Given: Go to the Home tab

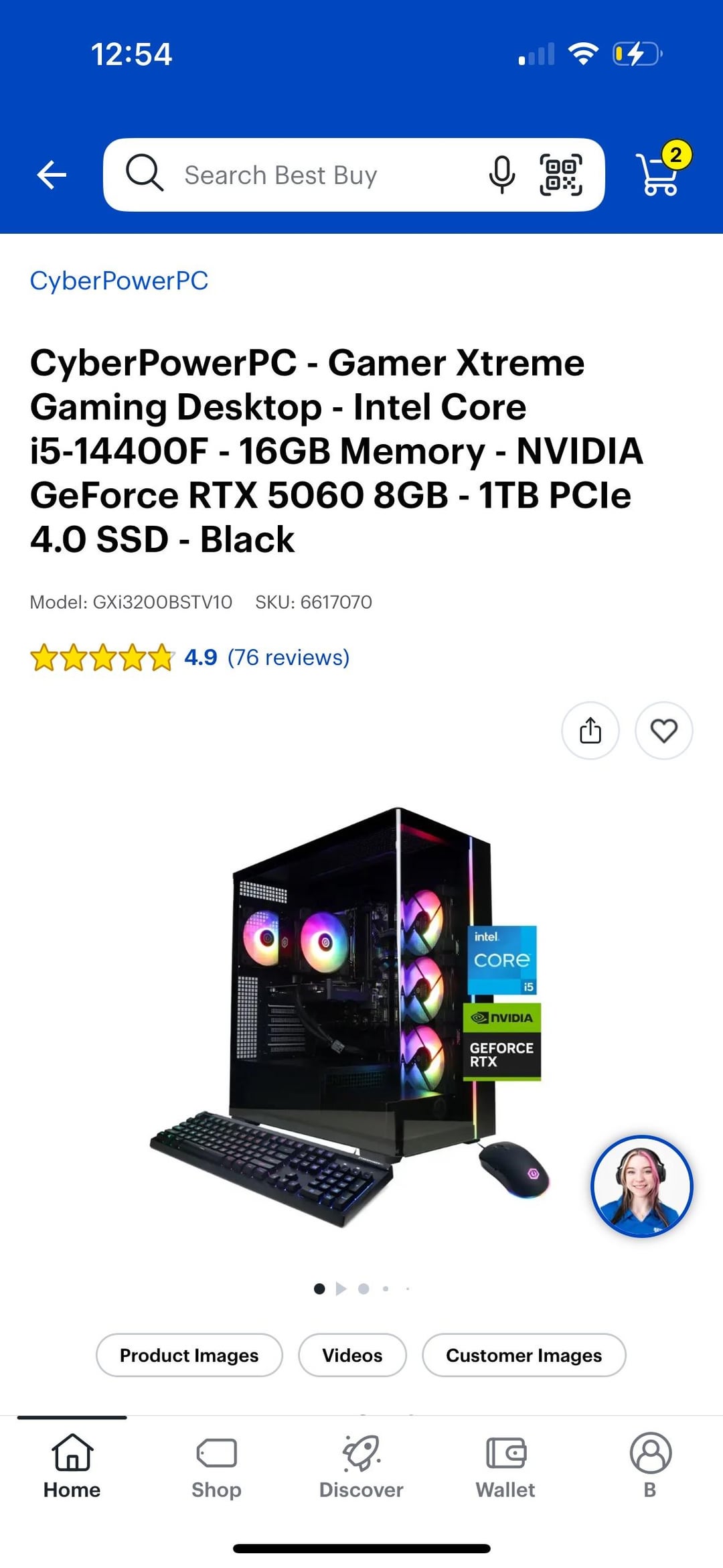Looking at the screenshot, I should click(72, 1467).
